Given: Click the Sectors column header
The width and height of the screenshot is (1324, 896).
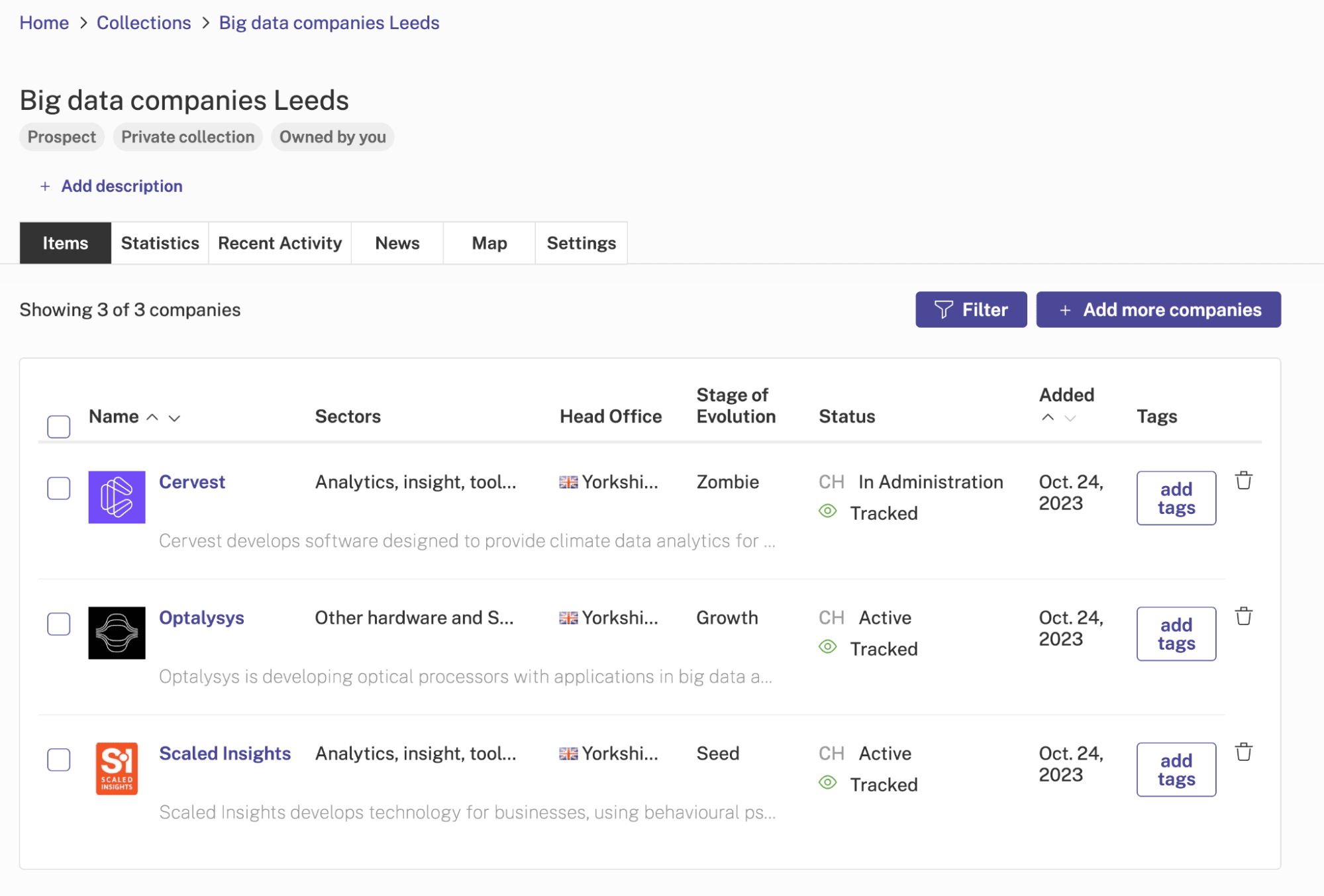Looking at the screenshot, I should [x=348, y=417].
